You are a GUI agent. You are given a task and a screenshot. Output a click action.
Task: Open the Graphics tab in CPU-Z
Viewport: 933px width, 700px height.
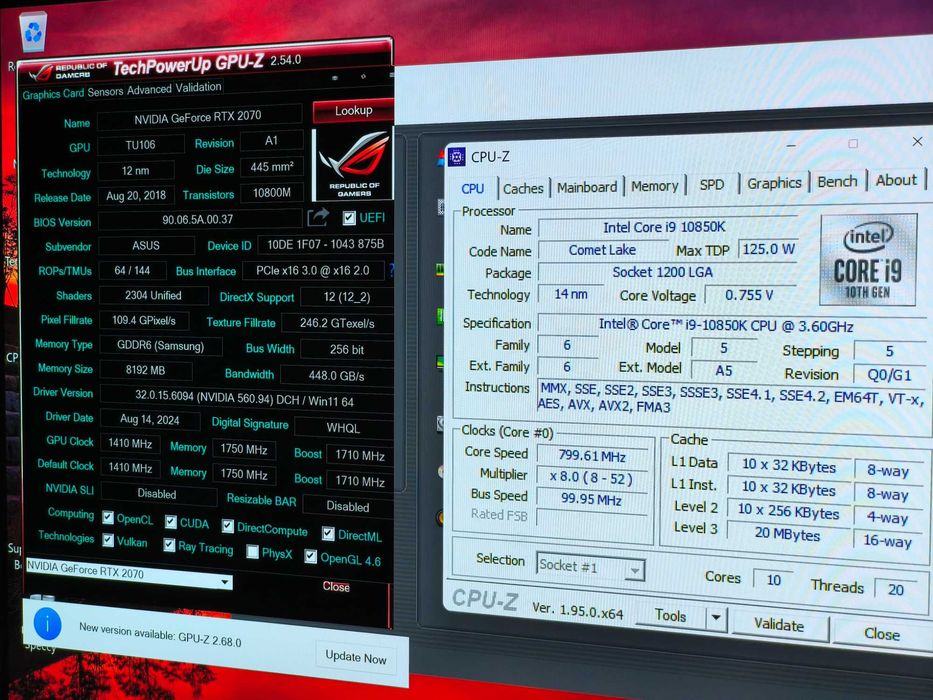pos(774,183)
